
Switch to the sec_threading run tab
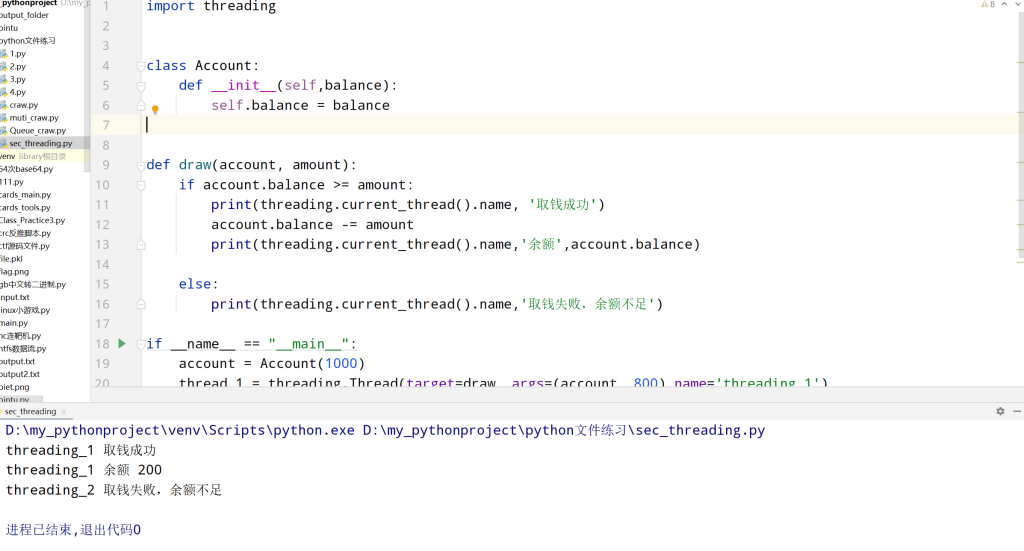pyautogui.click(x=30, y=411)
